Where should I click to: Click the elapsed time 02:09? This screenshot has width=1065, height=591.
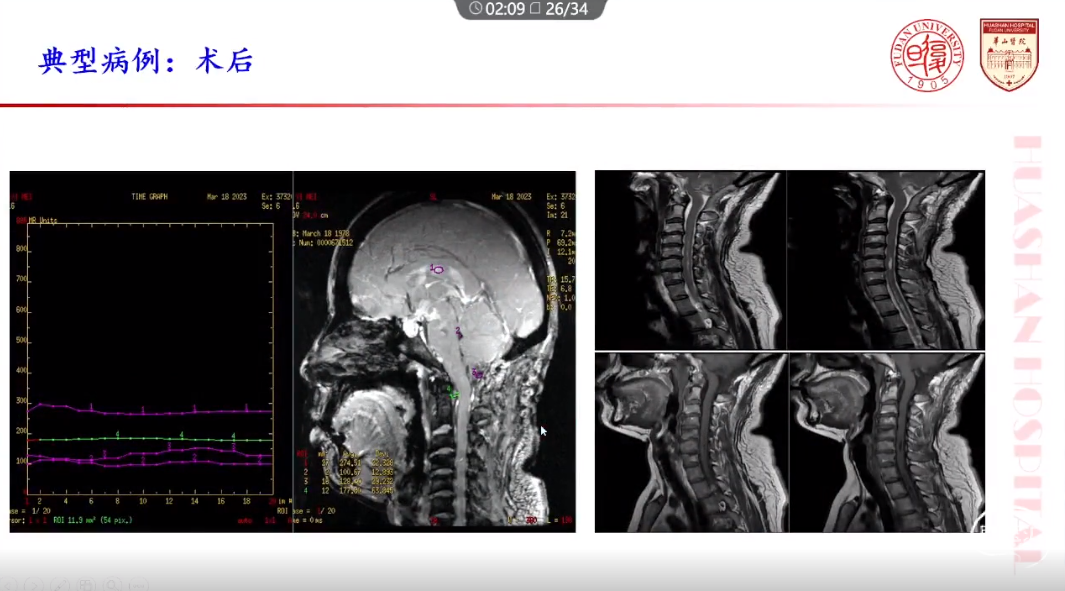pos(505,9)
